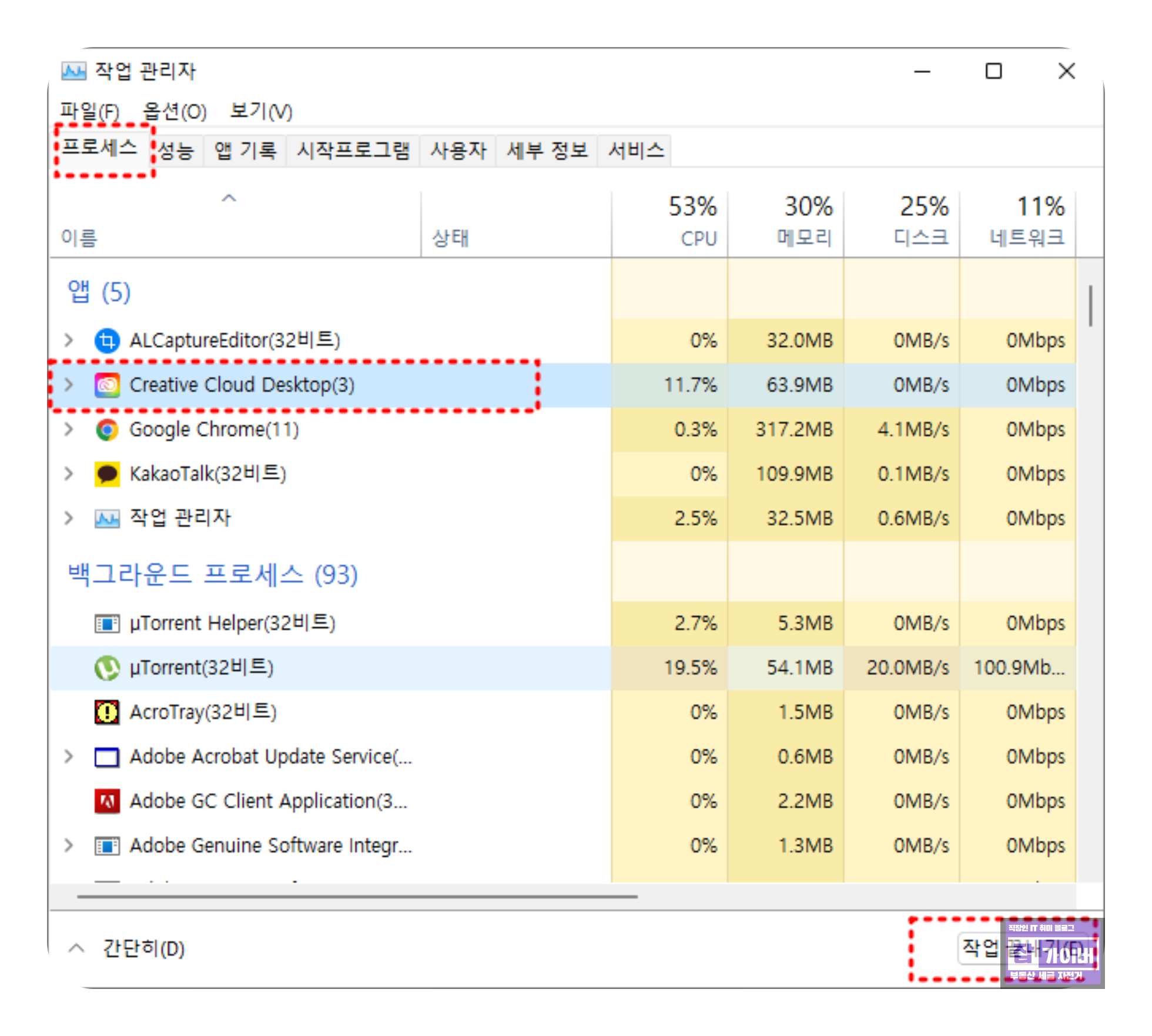Click the Creative Cloud Desktop icon

tap(107, 385)
